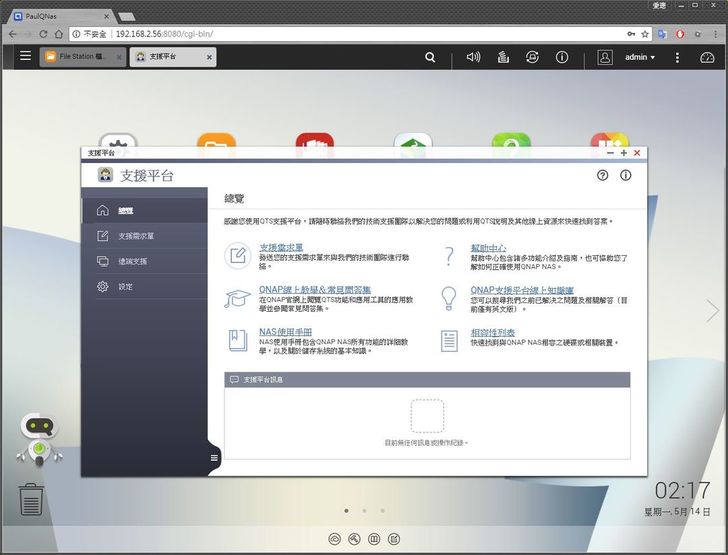Click the help question mark in 支援平台 window
728x555 pixels.
click(602, 175)
